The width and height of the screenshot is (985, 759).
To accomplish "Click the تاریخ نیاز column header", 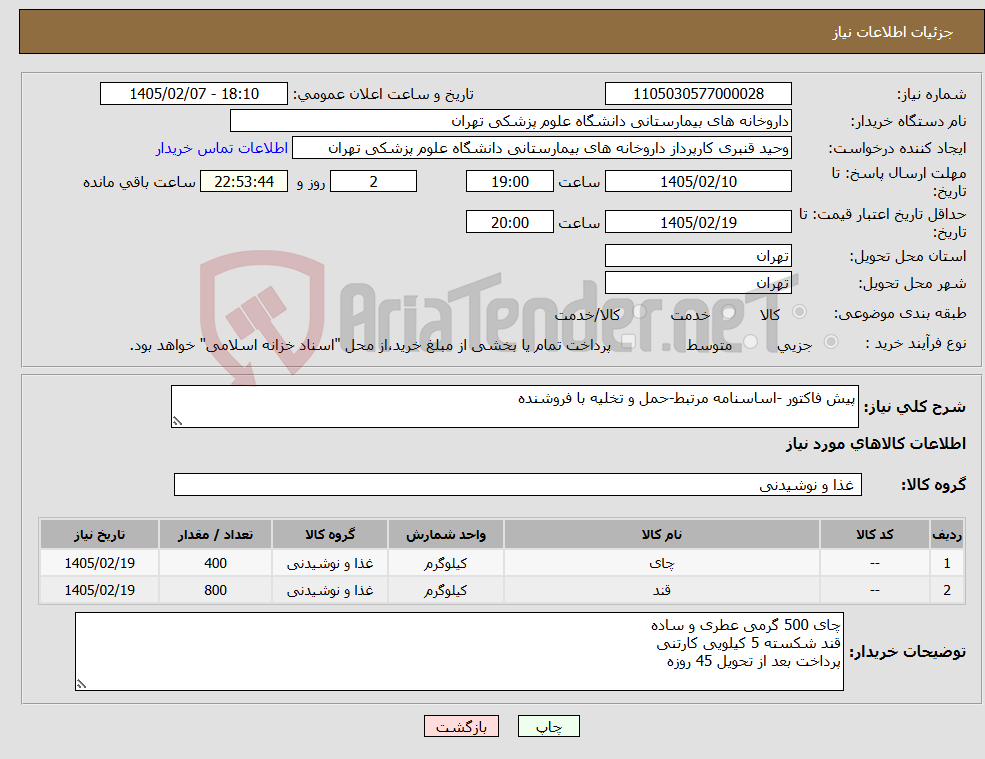I will pos(99,534).
